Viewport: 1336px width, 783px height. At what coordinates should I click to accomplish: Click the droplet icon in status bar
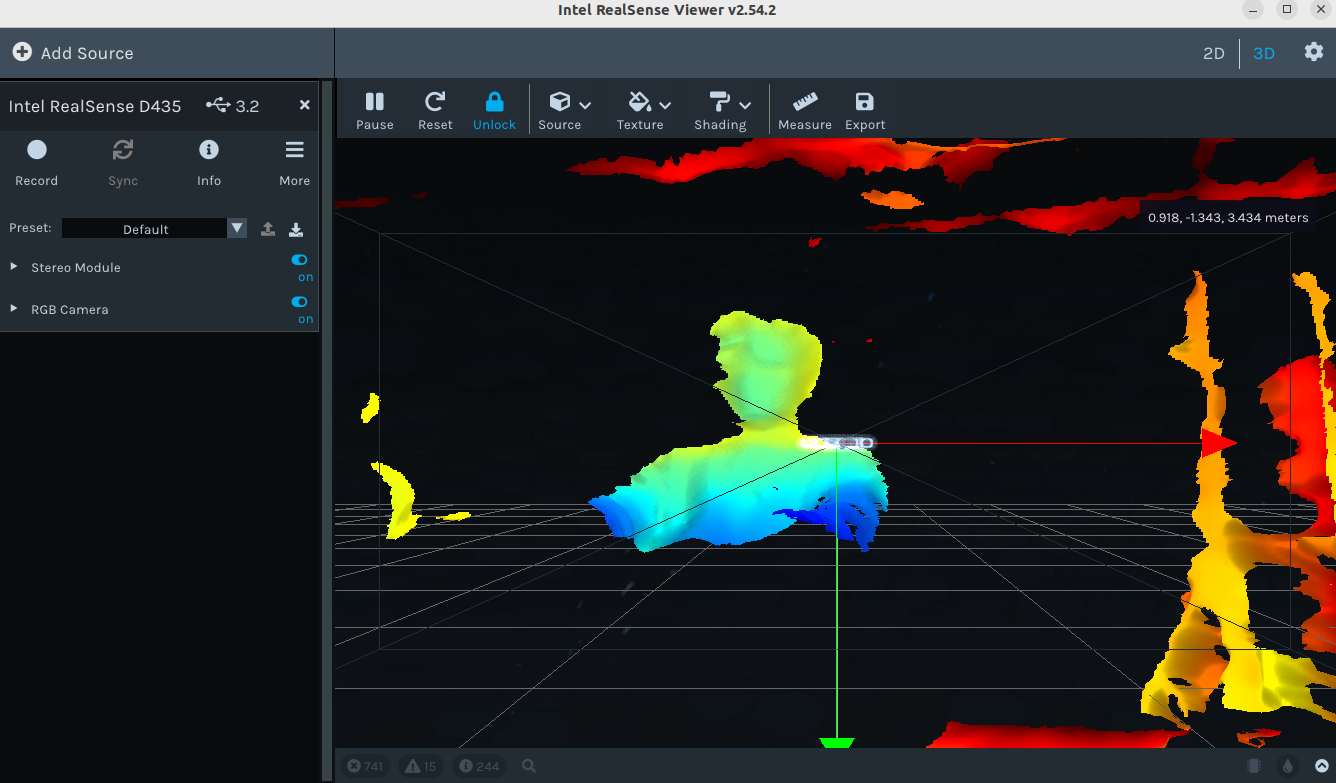[x=1288, y=766]
